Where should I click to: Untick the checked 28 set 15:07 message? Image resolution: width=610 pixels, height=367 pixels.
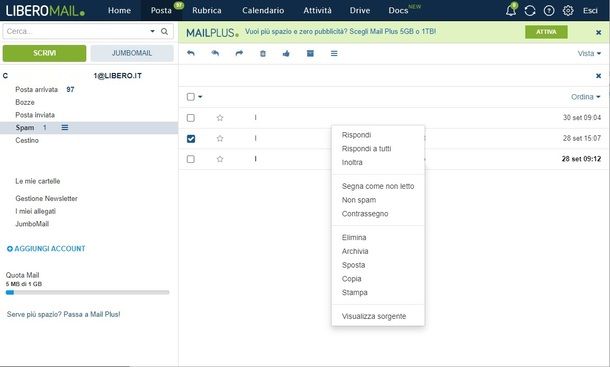tap(191, 139)
